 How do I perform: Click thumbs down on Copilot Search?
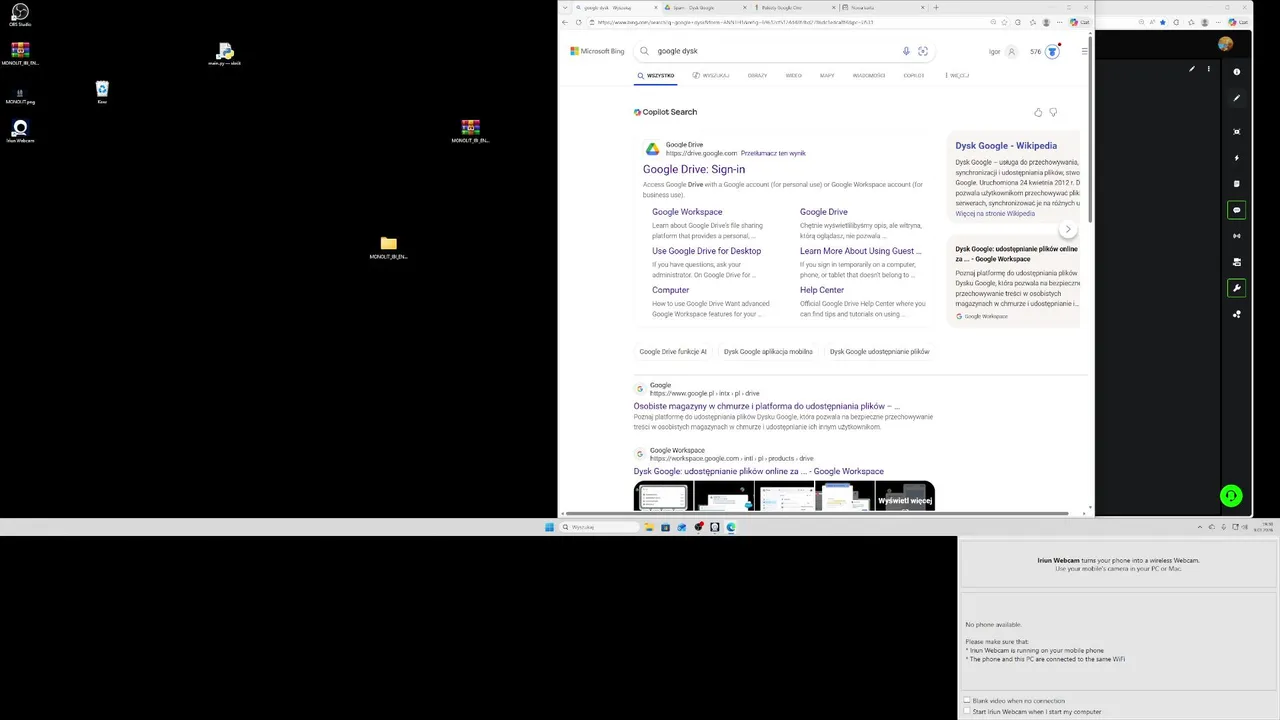[x=1053, y=112]
